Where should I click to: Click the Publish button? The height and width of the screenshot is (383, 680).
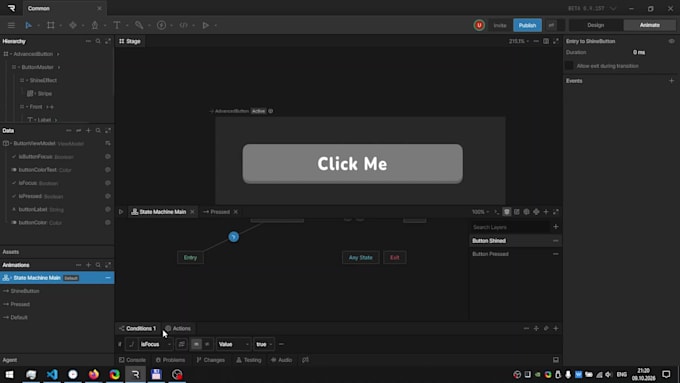coord(527,25)
